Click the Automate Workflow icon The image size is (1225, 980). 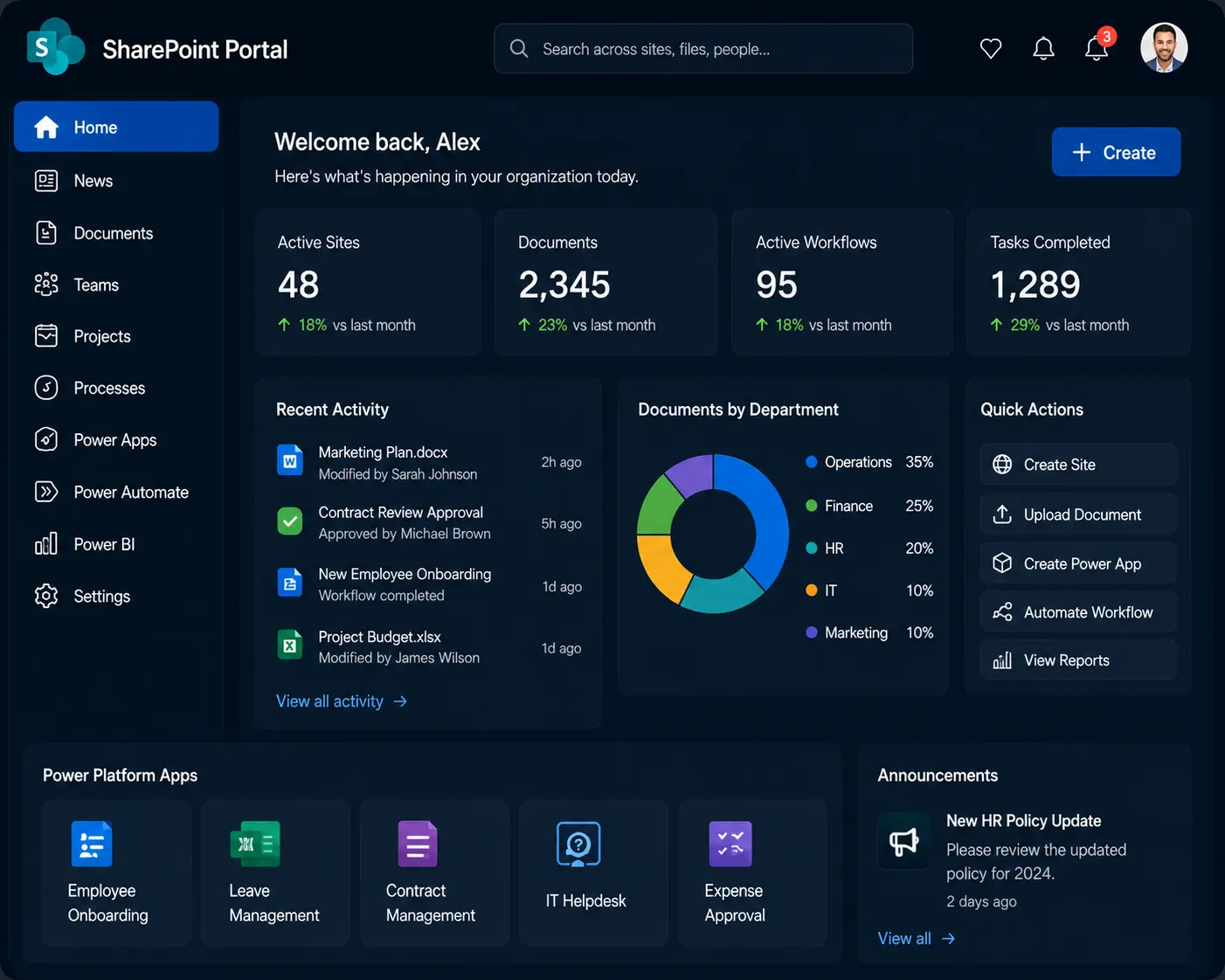[x=1002, y=612]
